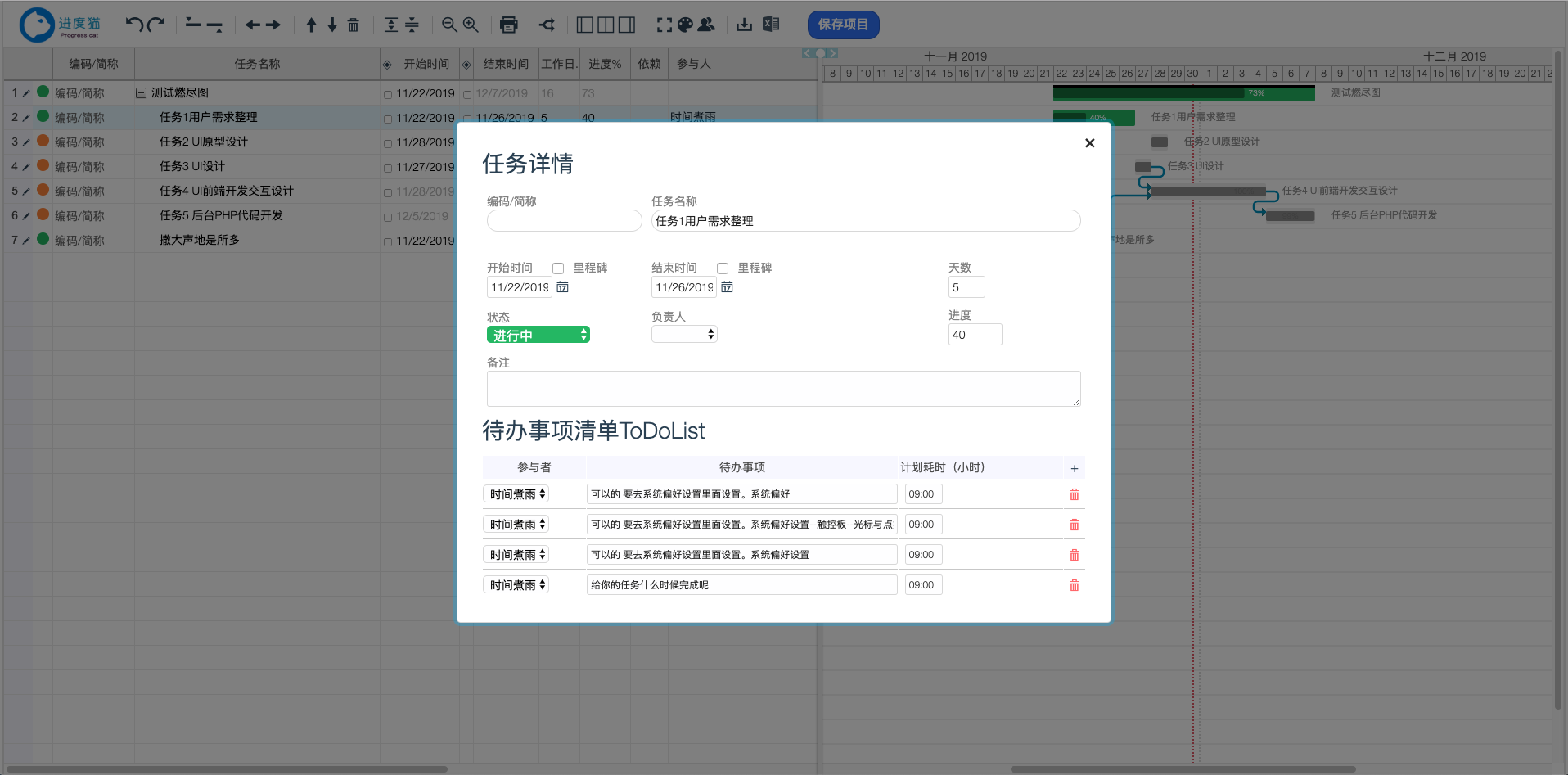Click the toolbar delete task trash icon
Image resolution: width=1568 pixels, height=775 pixels.
pyautogui.click(x=354, y=25)
